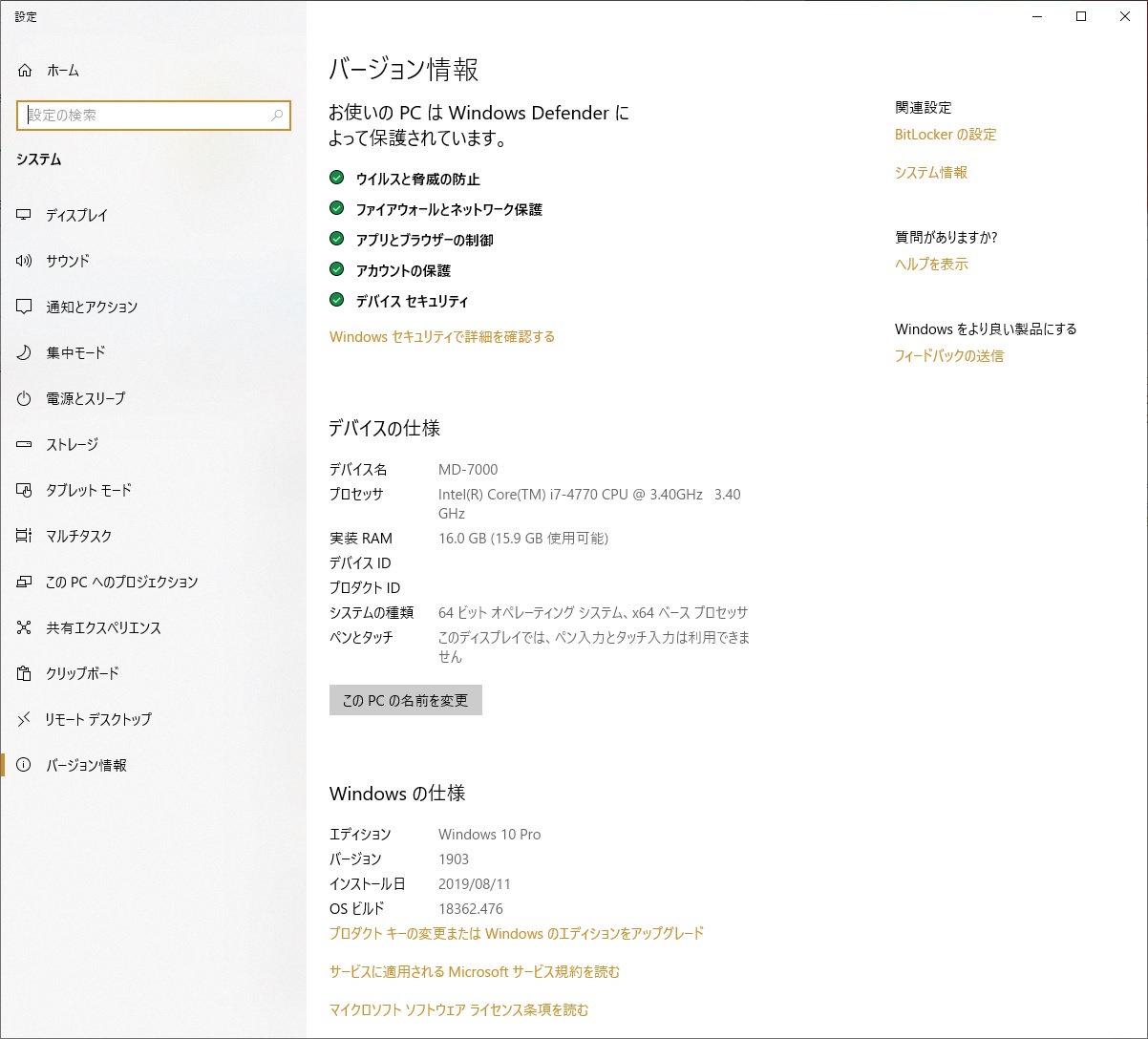1148x1039 pixels.
Task: Click the 共有エクスペリエンス icon
Action: 25,627
